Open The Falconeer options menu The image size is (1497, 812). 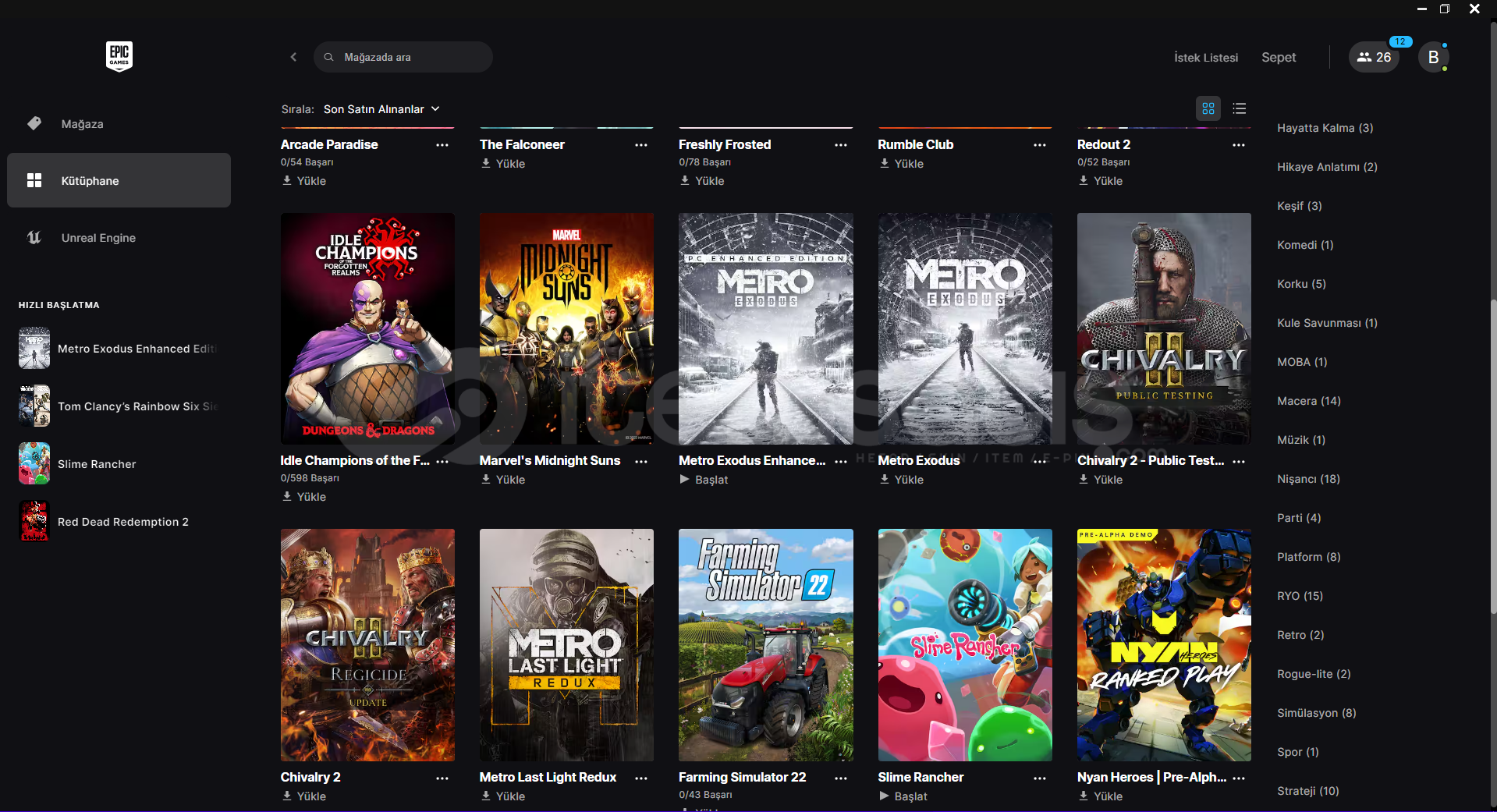[641, 145]
